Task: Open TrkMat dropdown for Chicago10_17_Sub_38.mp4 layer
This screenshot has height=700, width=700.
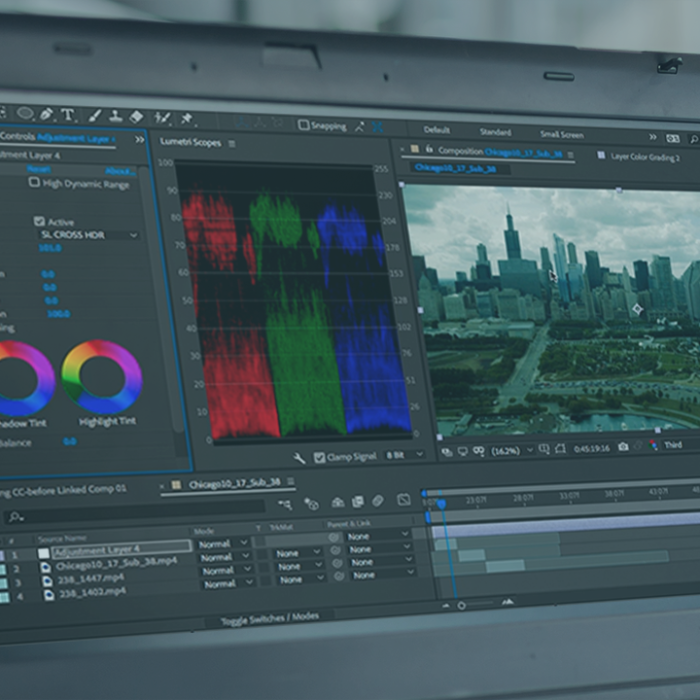Action: (297, 553)
